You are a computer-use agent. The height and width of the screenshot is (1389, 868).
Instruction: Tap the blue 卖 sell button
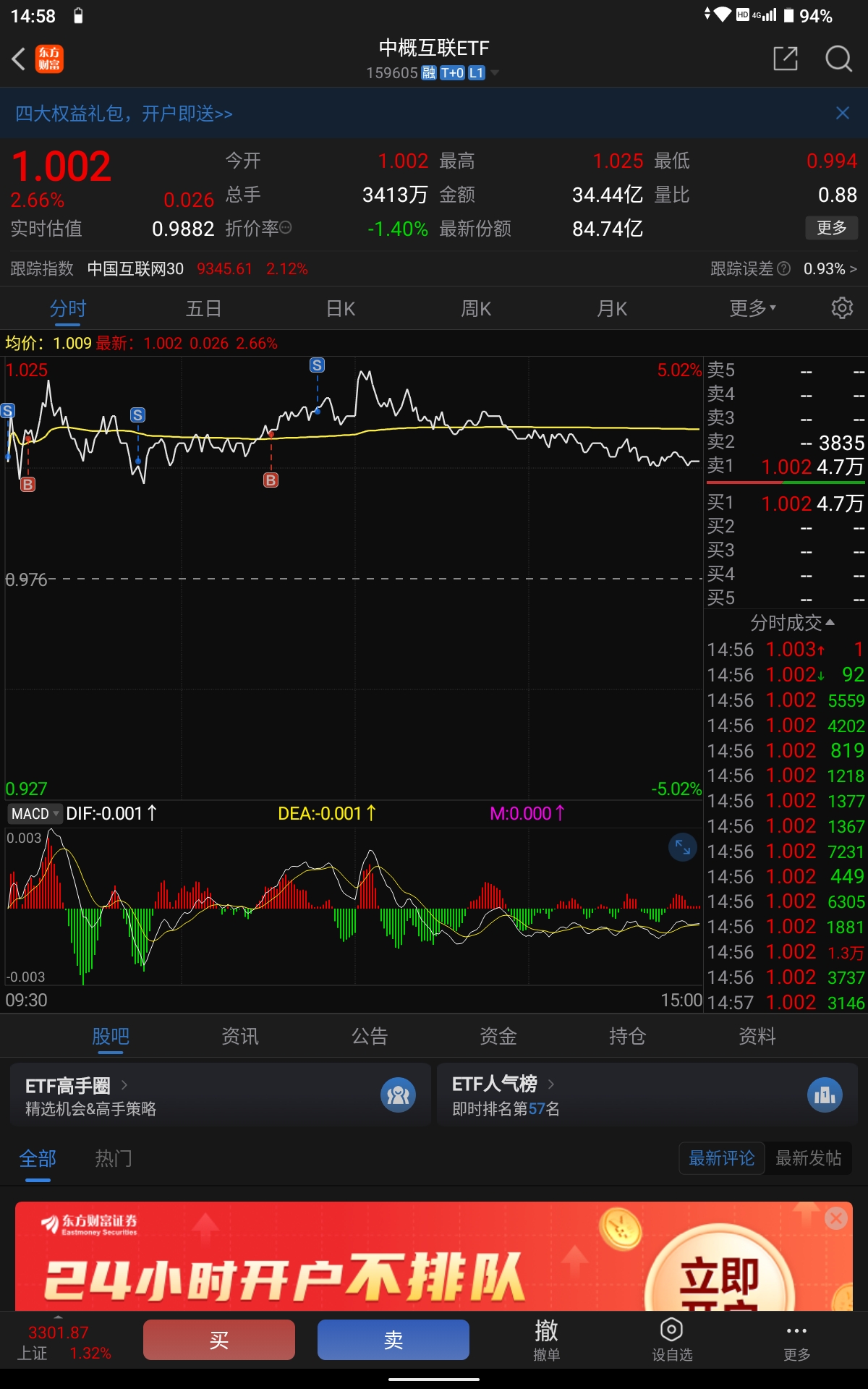393,1340
